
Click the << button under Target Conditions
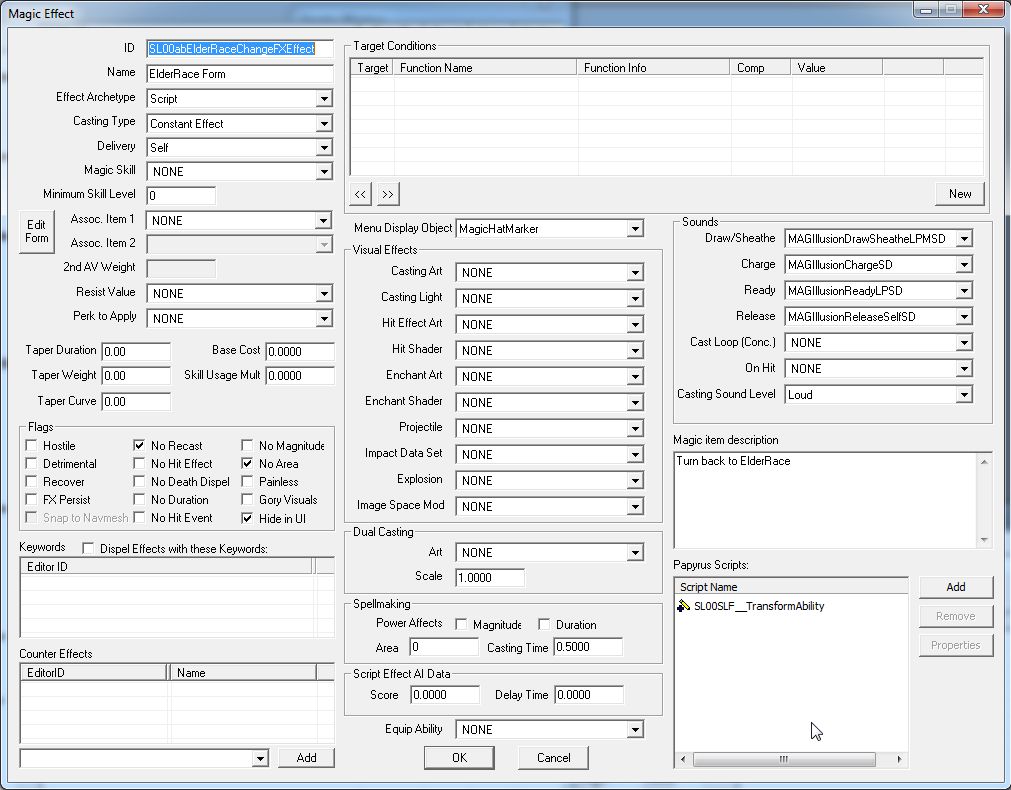[361, 194]
